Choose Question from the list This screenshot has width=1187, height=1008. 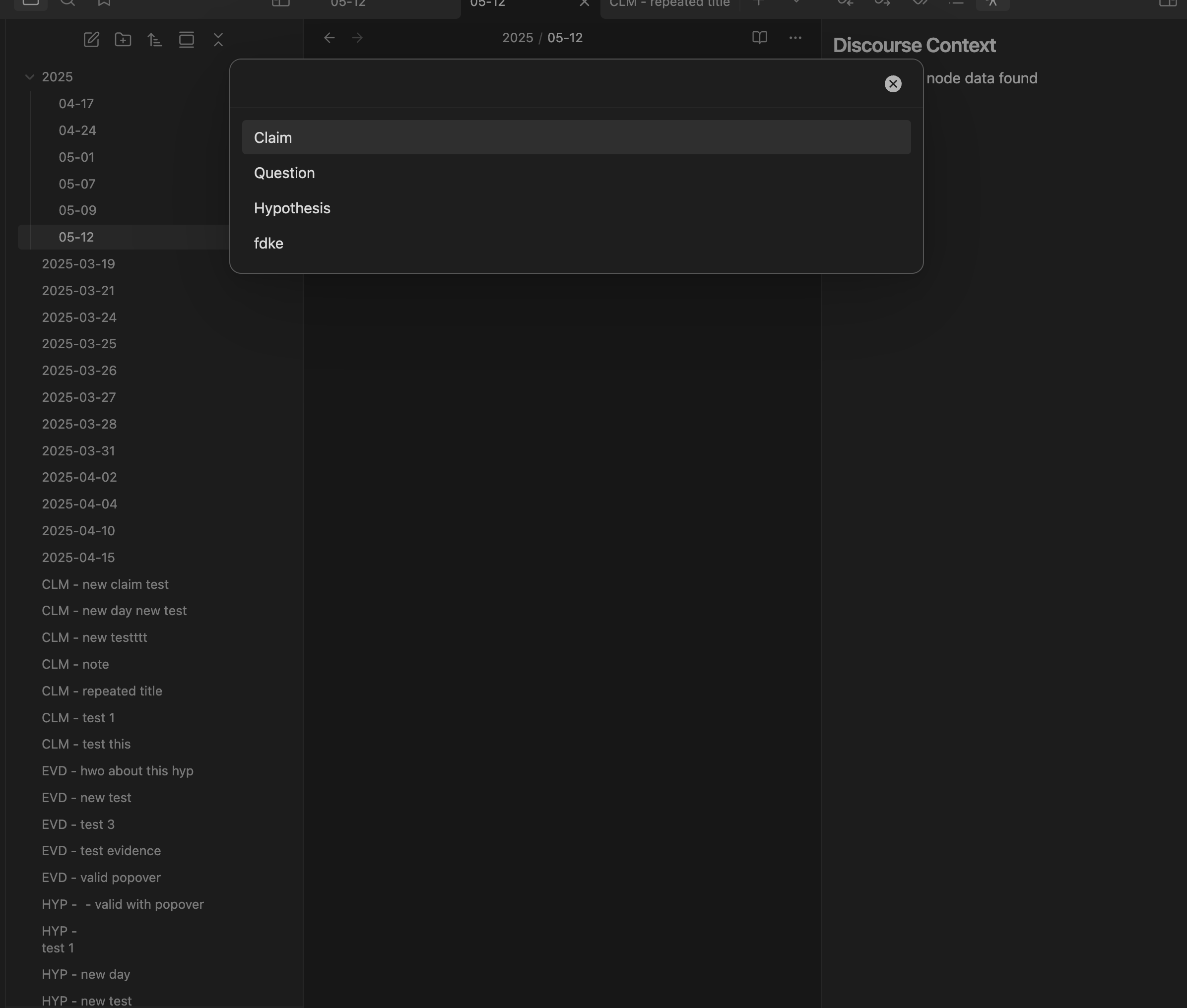284,173
